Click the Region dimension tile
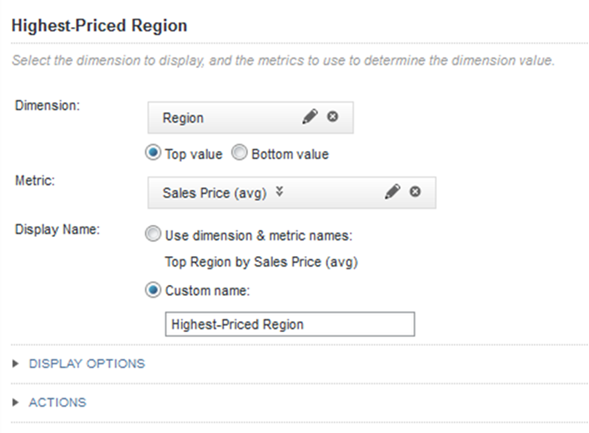 pos(251,118)
